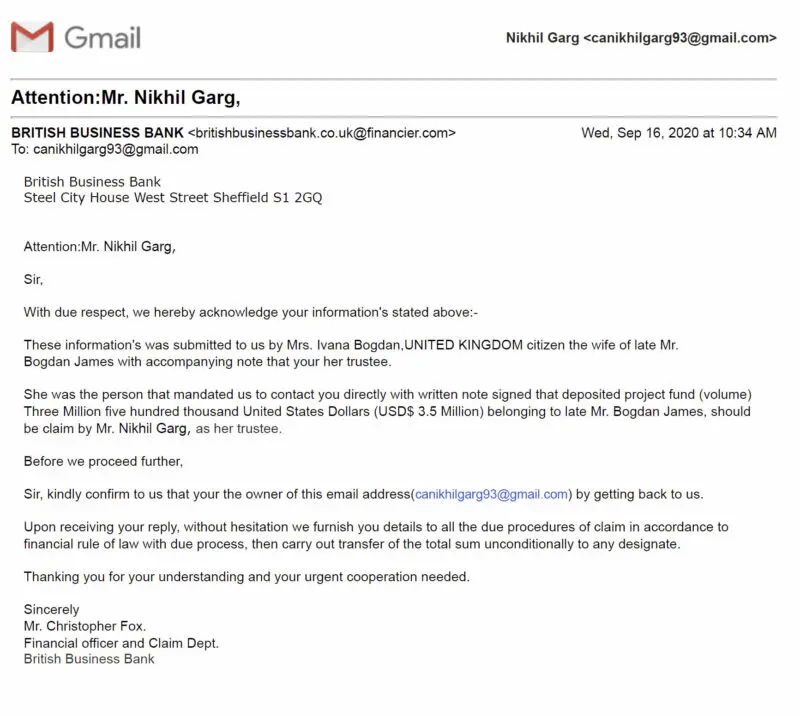Click the Gmail wordmark beside the logo
The height and width of the screenshot is (716, 800).
pos(103,38)
